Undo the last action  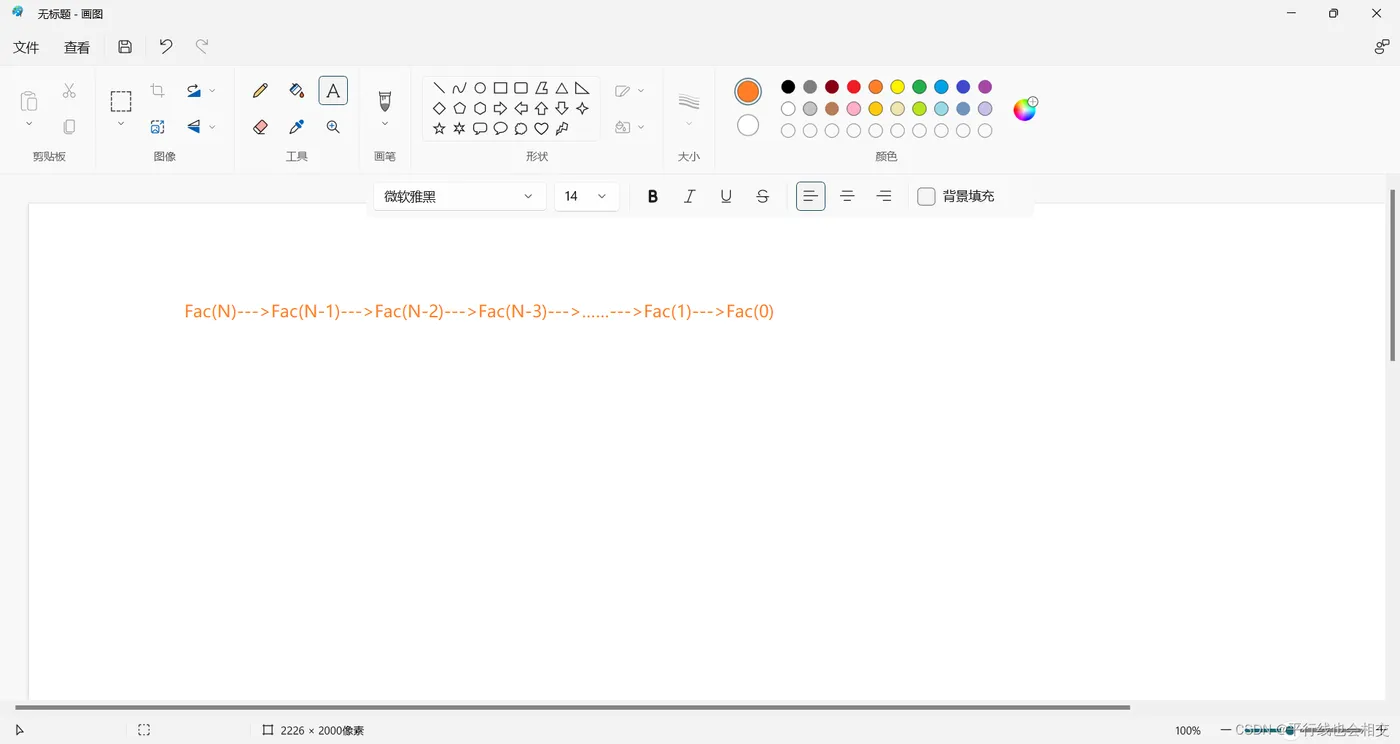(x=166, y=46)
